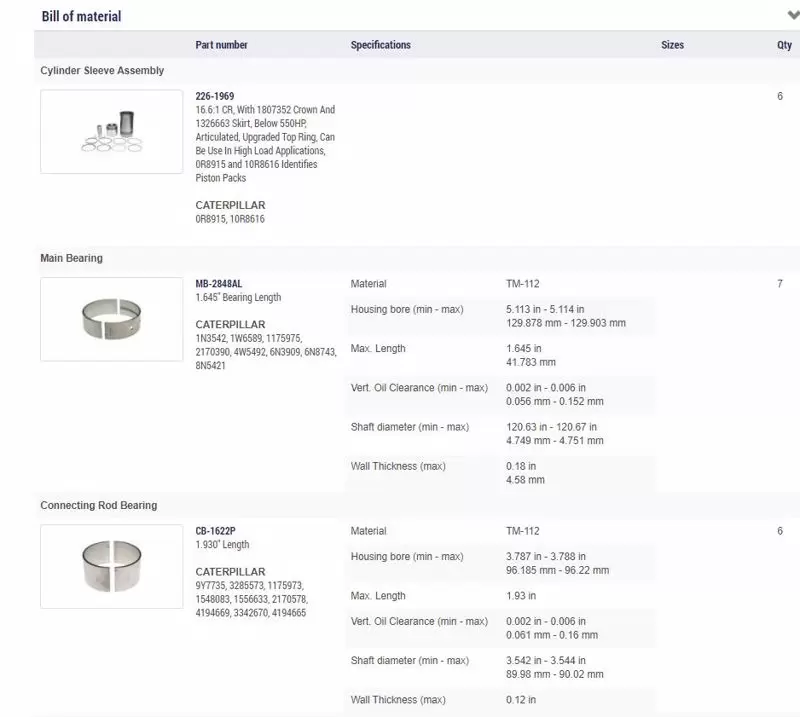Click the Sizes column header
800x717 pixels.
[x=672, y=45]
